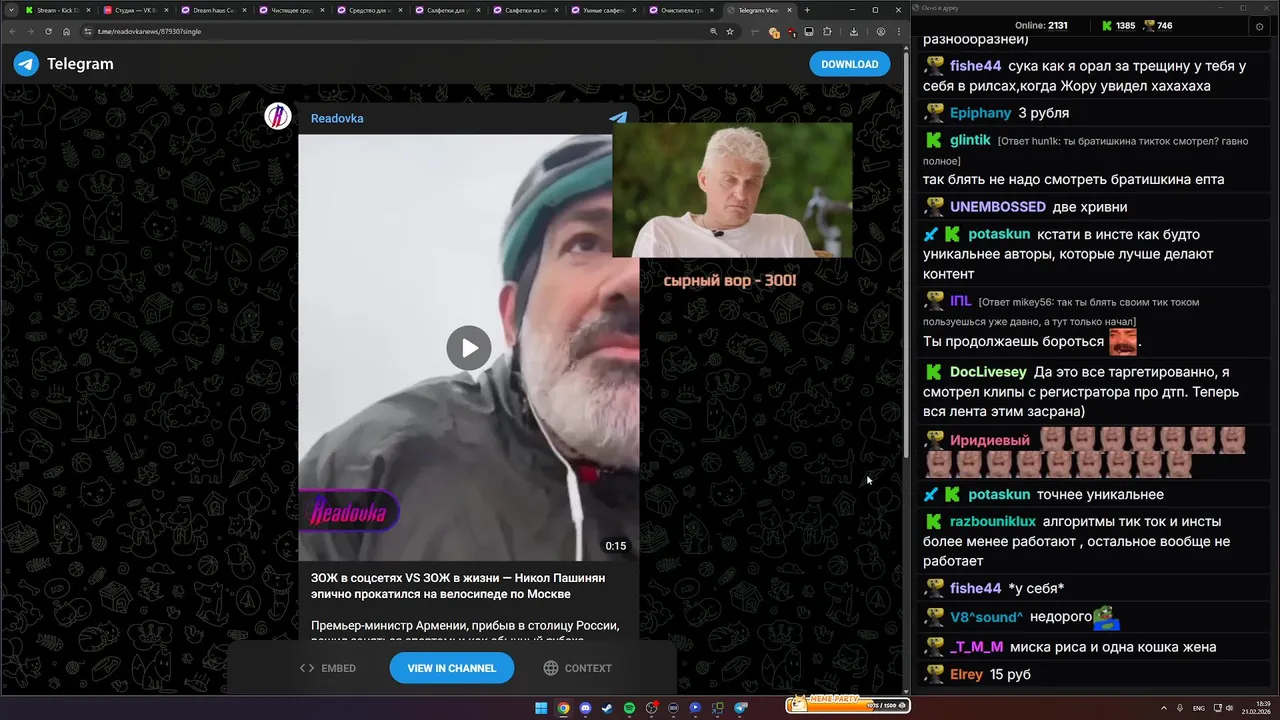Open Chrome from the taskbar
1280x720 pixels.
(x=563, y=708)
